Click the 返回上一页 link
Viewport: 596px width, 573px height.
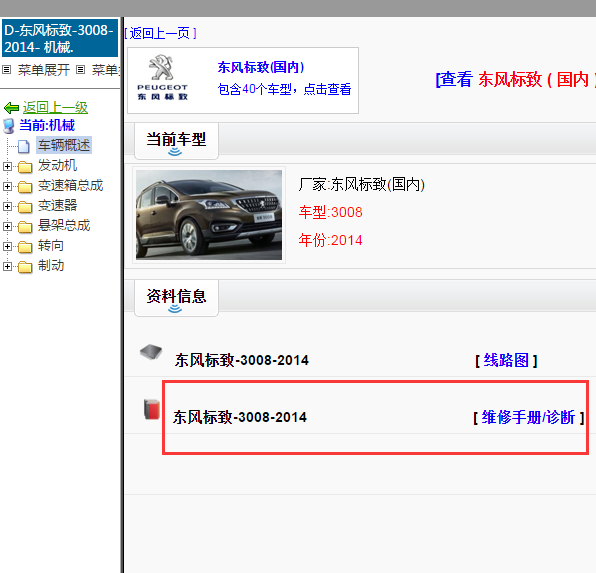pos(160,33)
